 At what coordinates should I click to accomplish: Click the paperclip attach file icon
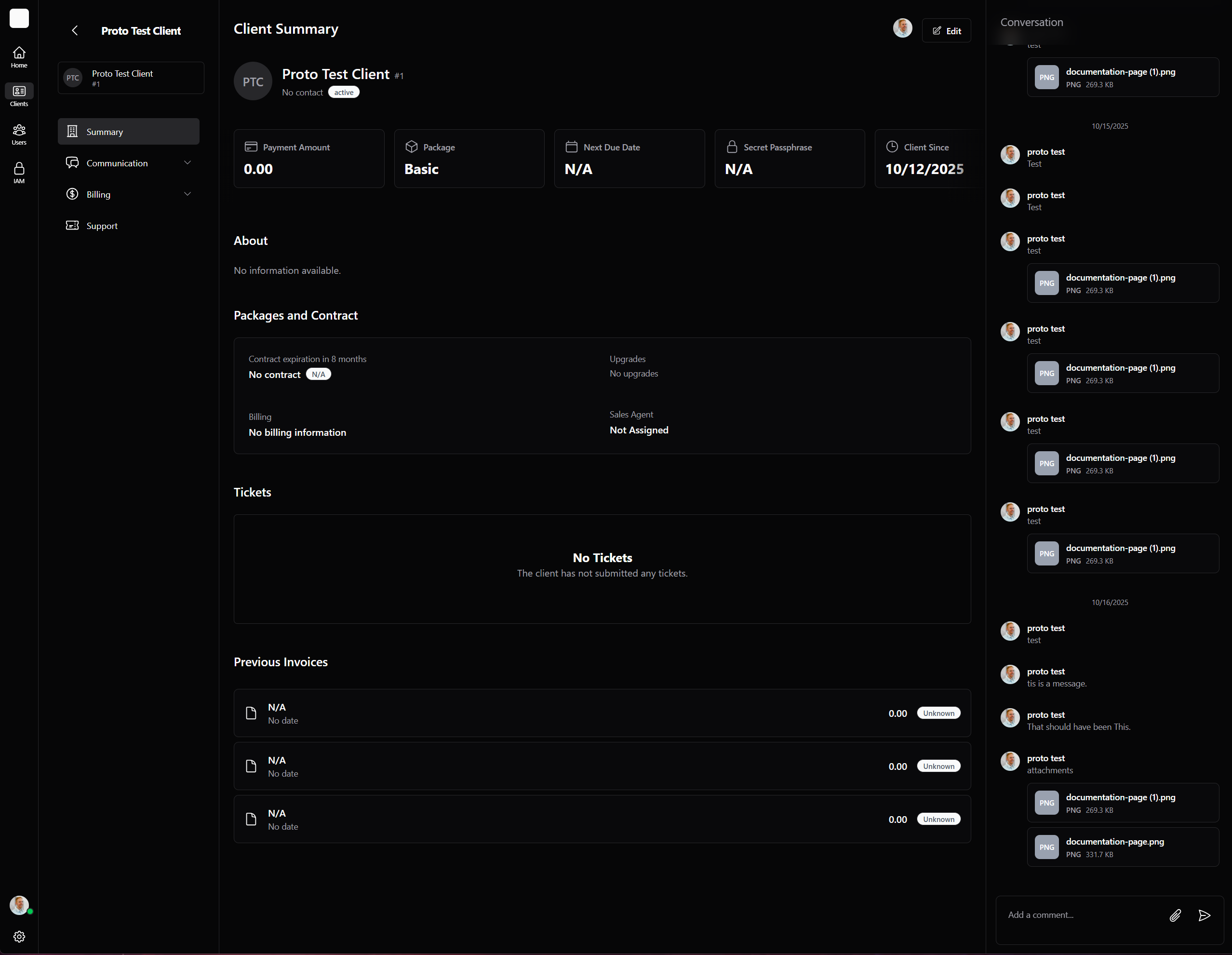point(1175,915)
